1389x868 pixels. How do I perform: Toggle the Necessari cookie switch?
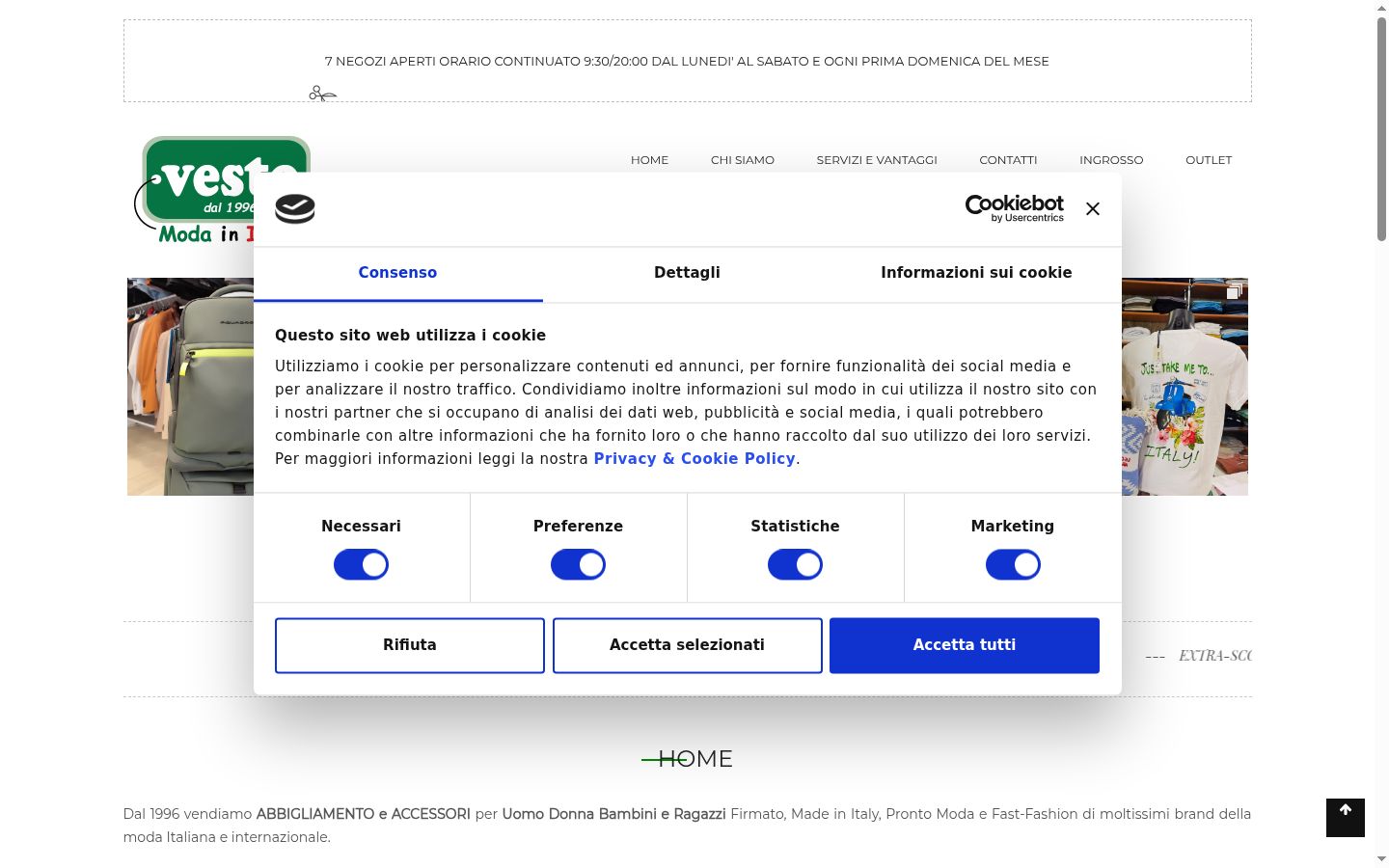tap(361, 565)
